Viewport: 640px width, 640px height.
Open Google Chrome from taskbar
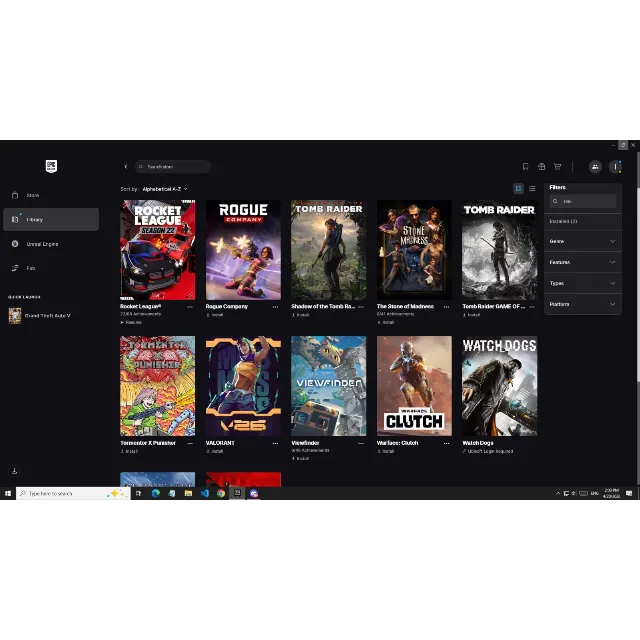(x=221, y=493)
